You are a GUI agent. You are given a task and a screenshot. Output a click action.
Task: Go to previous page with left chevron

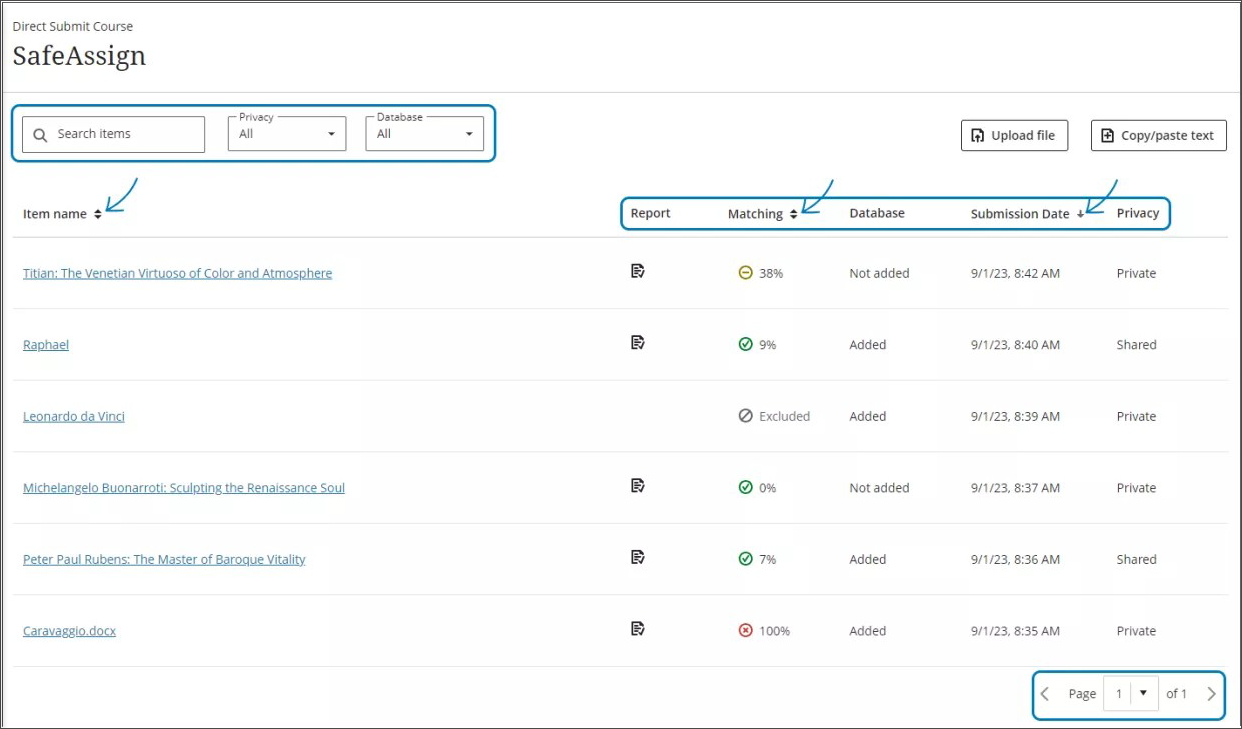pyautogui.click(x=1045, y=694)
